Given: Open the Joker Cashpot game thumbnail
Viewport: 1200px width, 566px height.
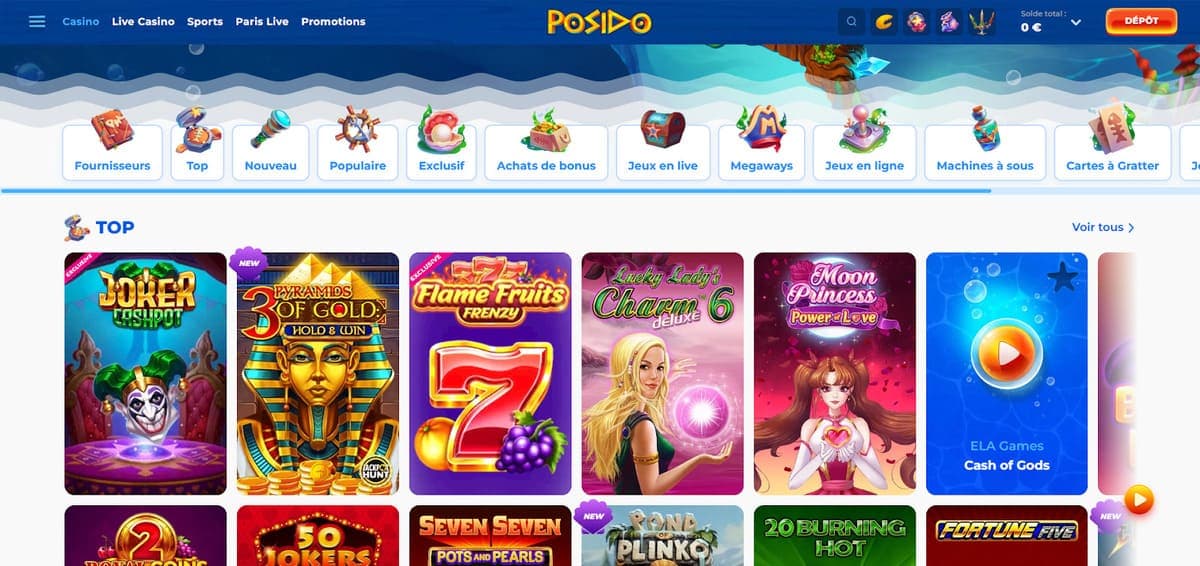Looking at the screenshot, I should 145,374.
